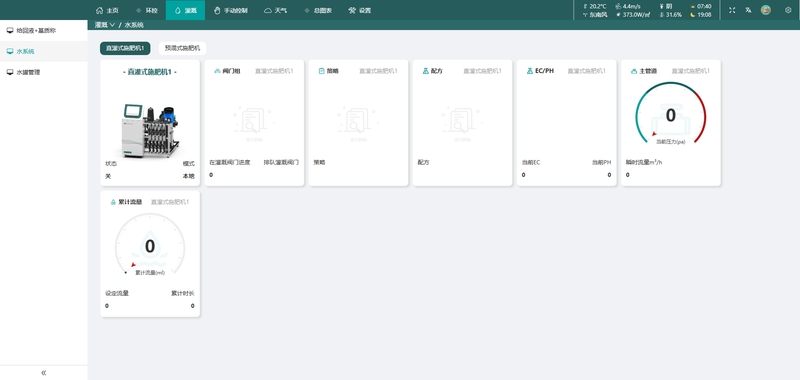
Task: Click the empty-data placeholder in 阀门组 card
Action: tap(254, 123)
